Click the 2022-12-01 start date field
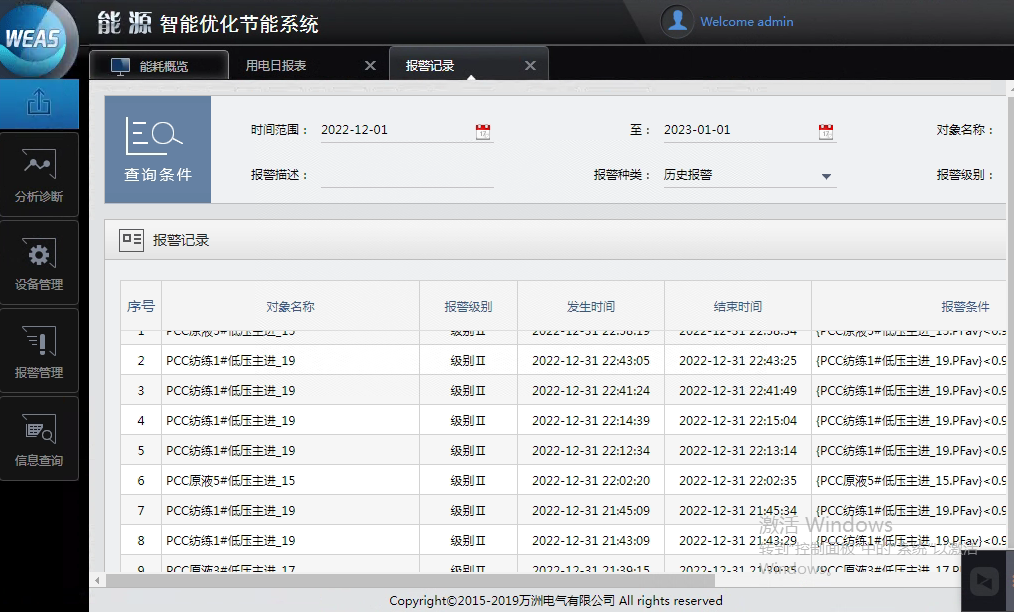The image size is (1014, 612). [x=395, y=130]
